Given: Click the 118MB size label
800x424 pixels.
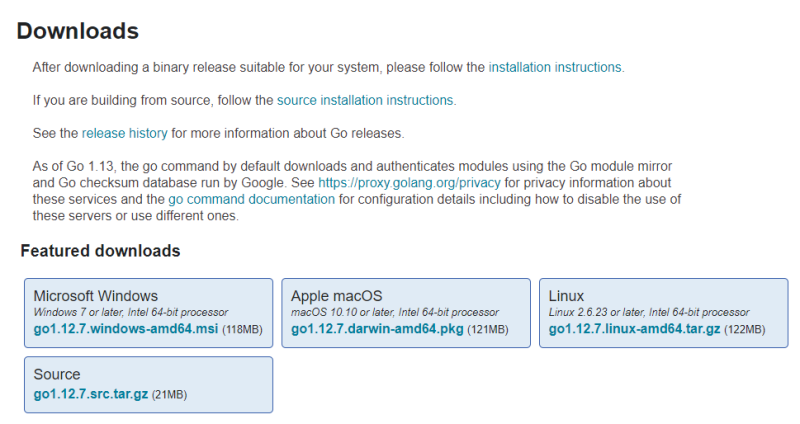Looking at the screenshot, I should click(242, 330).
